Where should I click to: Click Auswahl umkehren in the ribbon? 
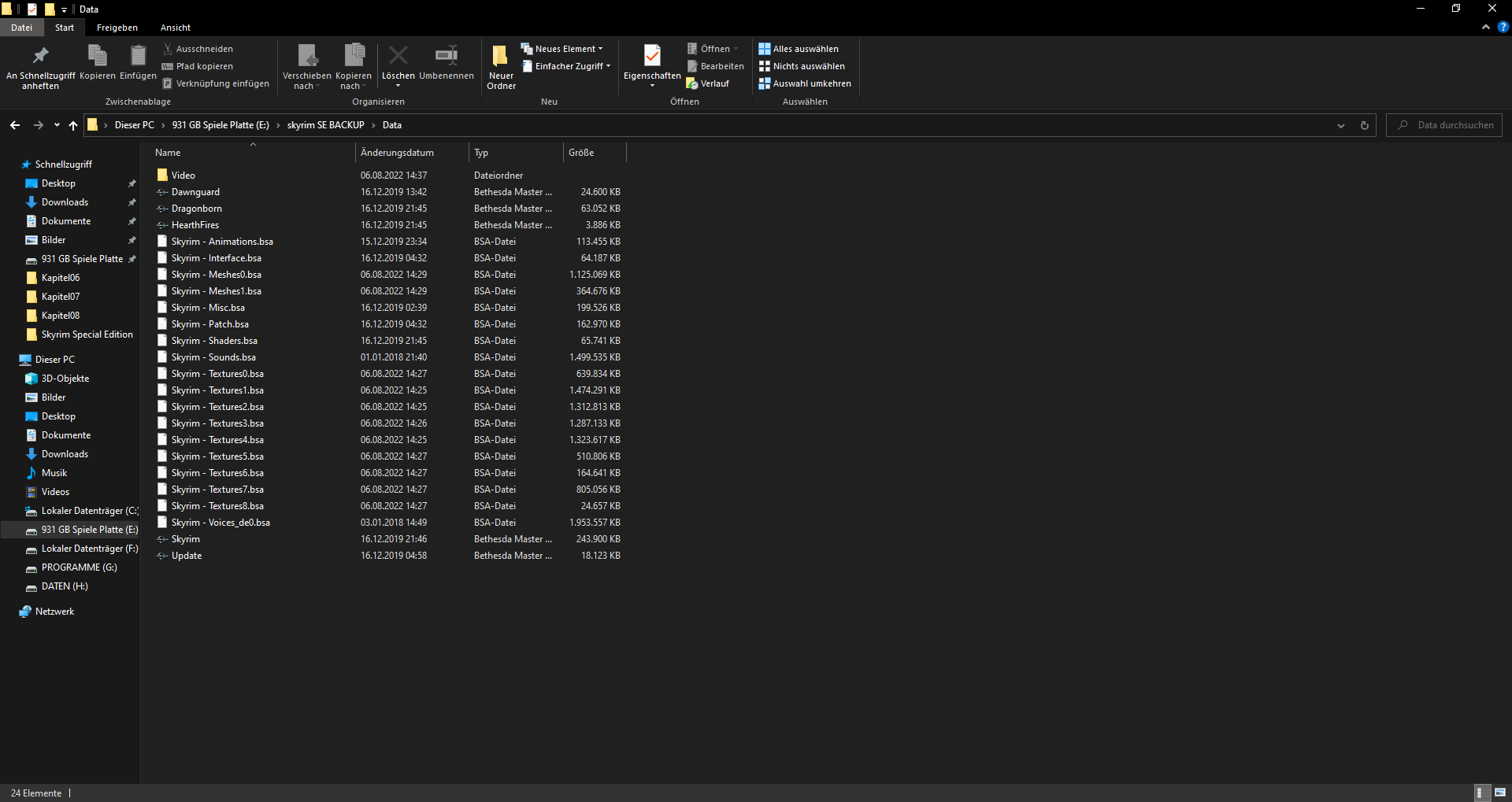pos(805,83)
